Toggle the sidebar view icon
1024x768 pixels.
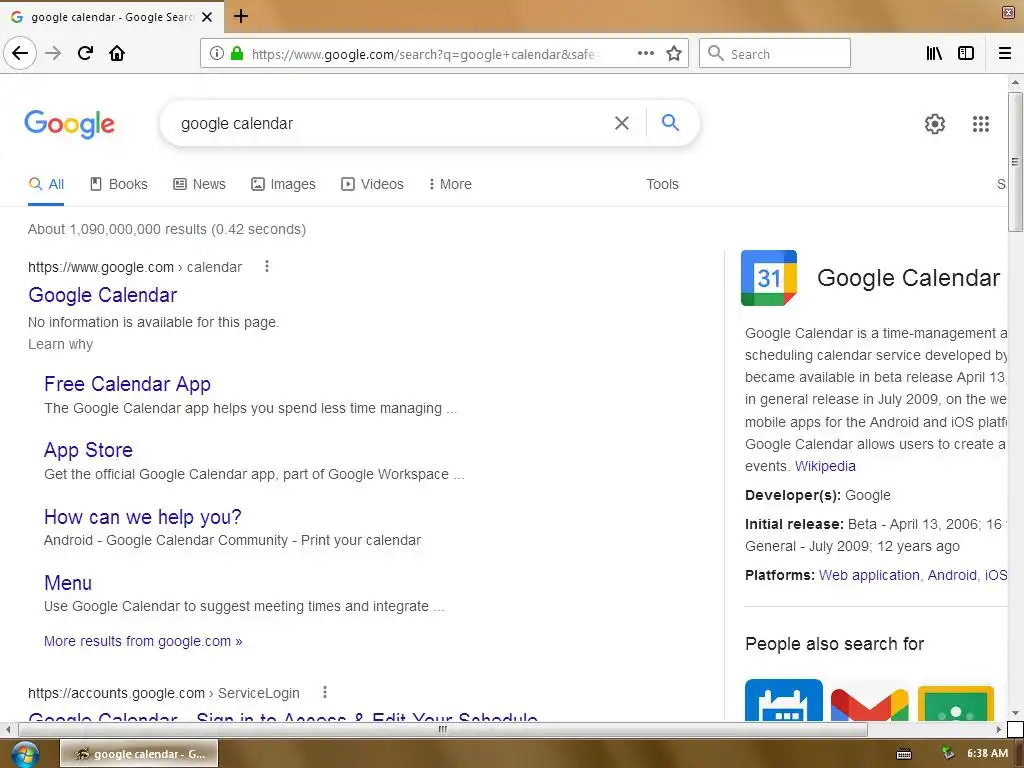pyautogui.click(x=966, y=54)
